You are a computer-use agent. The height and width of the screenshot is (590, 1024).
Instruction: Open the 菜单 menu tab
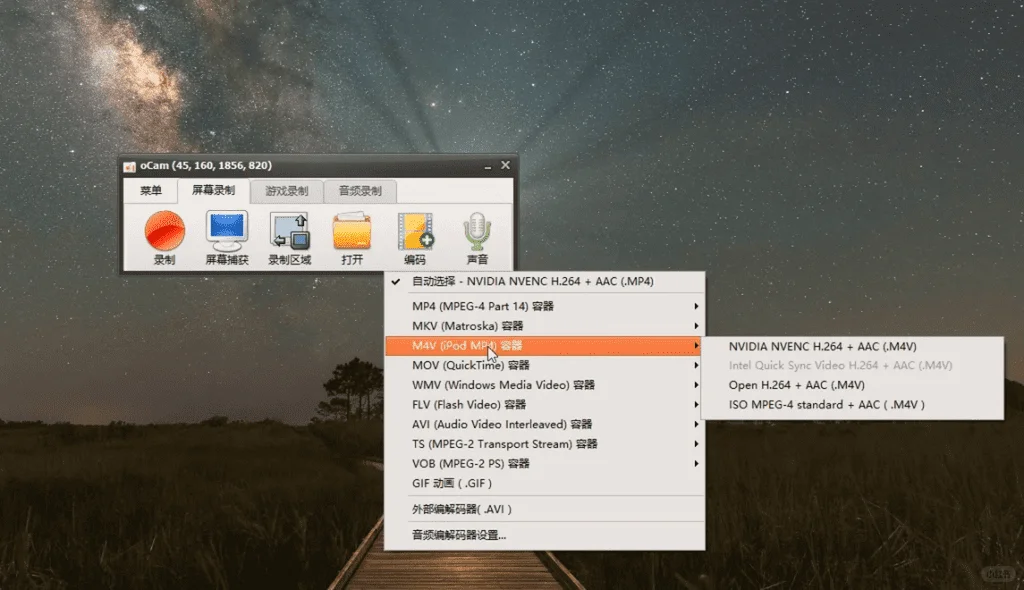coord(150,191)
